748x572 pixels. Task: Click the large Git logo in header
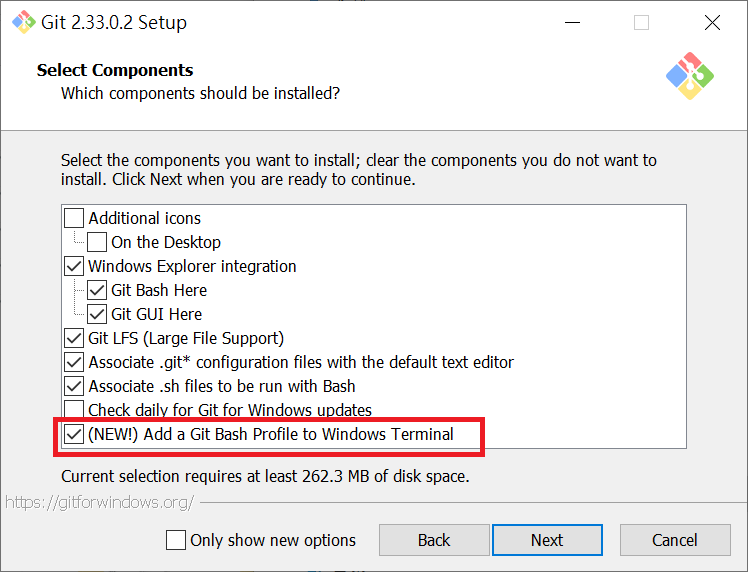(690, 76)
